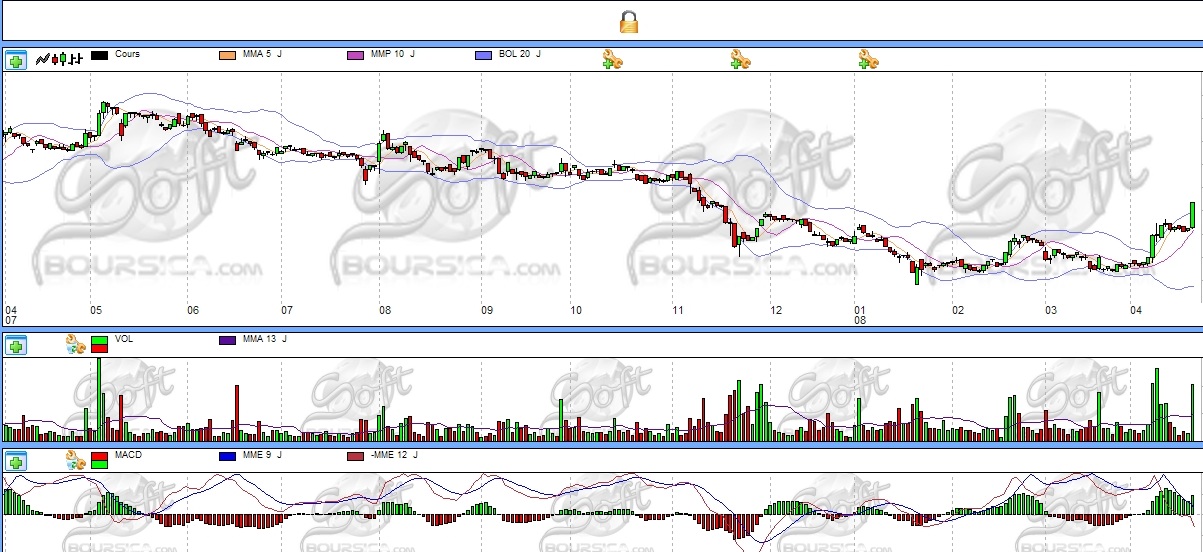Viewport: 1203px width, 552px height.
Task: Click the first wrench icon right of BOL 20
Action: coord(612,60)
